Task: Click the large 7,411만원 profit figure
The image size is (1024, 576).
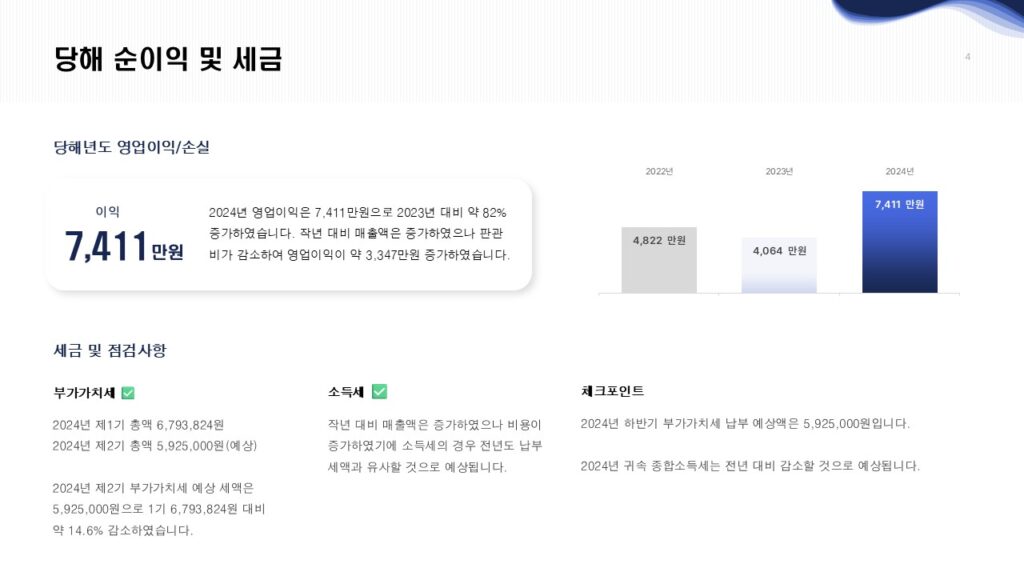Action: tap(124, 246)
